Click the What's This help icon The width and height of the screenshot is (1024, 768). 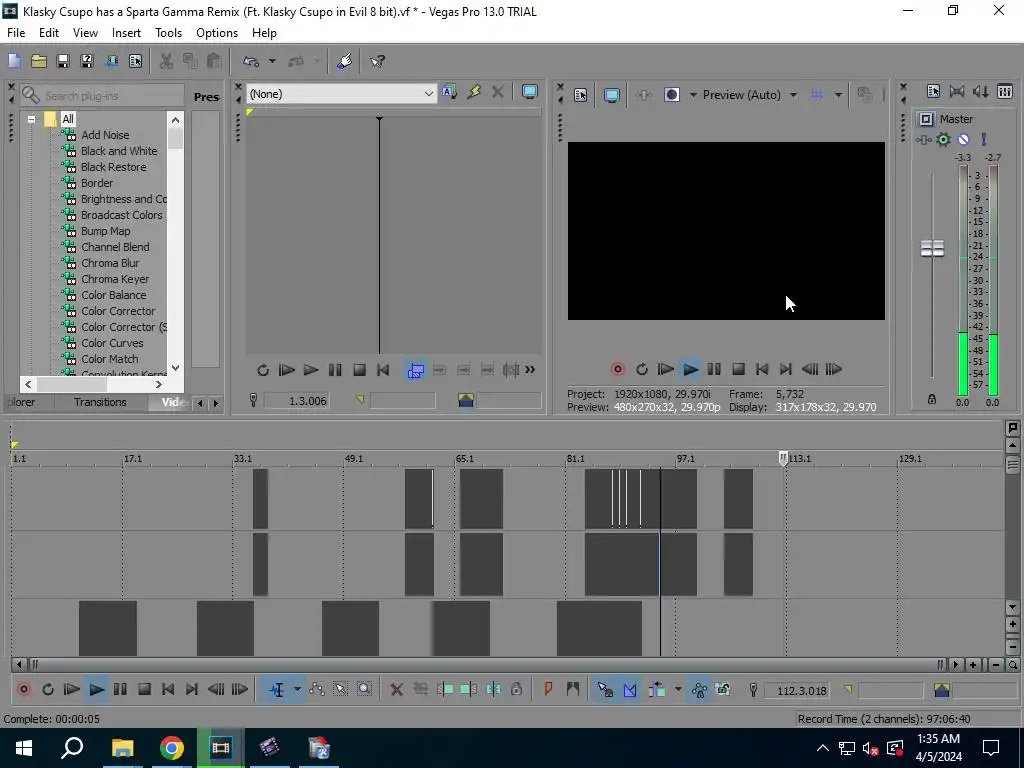coord(377,61)
